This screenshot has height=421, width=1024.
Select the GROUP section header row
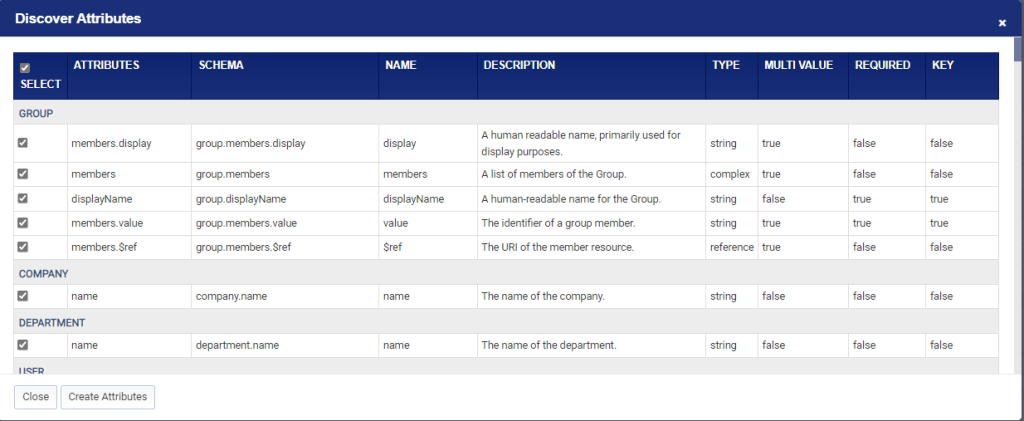[x=506, y=113]
